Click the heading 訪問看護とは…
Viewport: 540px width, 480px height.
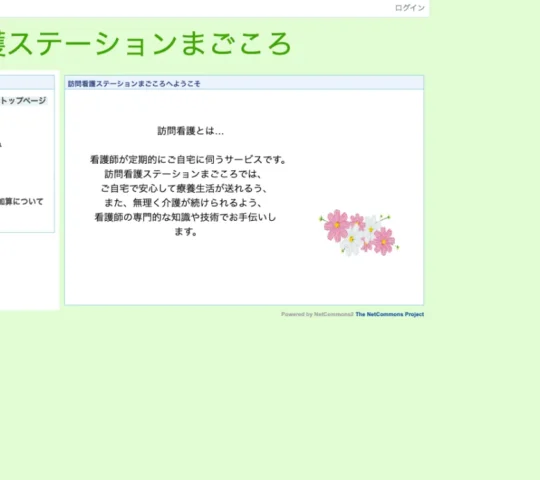click(x=190, y=131)
